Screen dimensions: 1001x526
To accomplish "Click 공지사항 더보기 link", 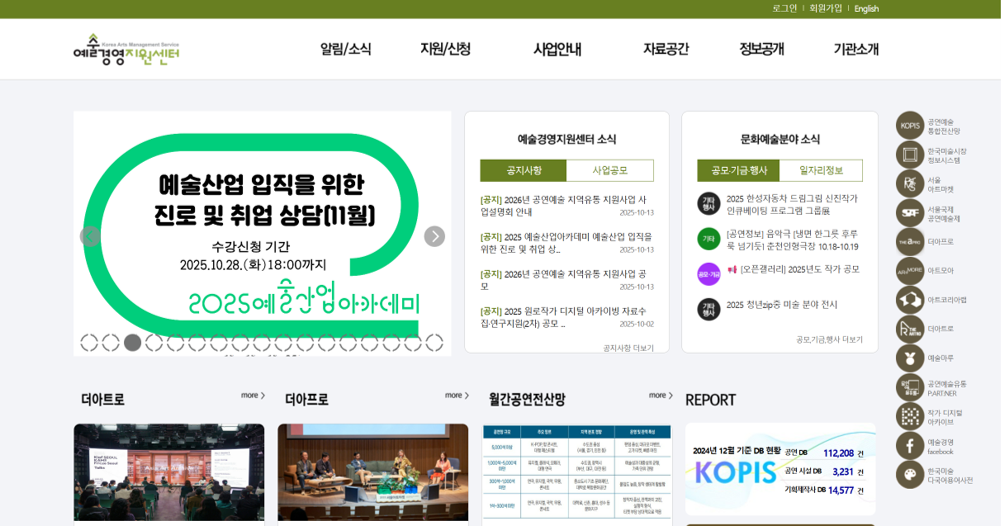I will coord(628,348).
